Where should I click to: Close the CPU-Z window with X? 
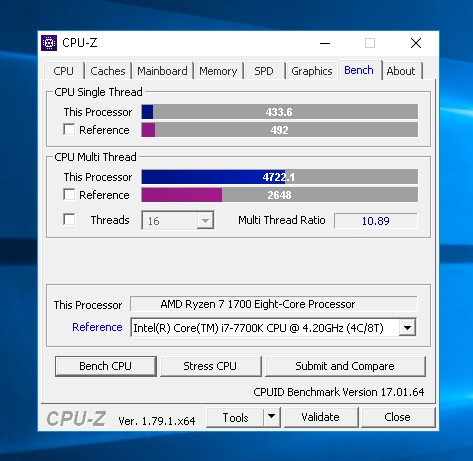pos(416,43)
